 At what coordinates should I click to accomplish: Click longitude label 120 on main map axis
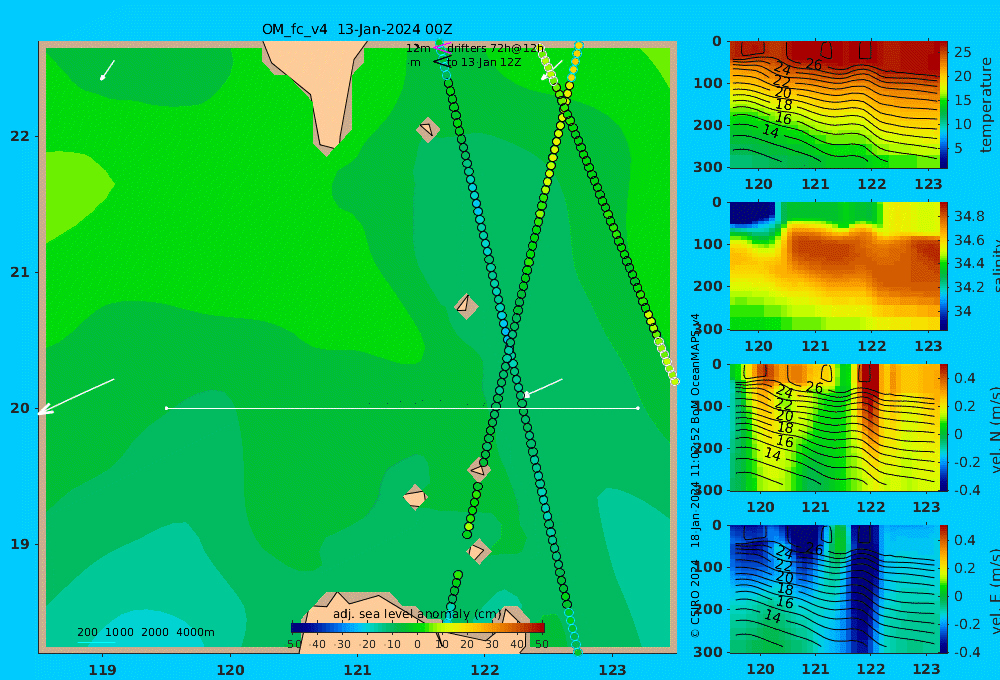point(230,670)
